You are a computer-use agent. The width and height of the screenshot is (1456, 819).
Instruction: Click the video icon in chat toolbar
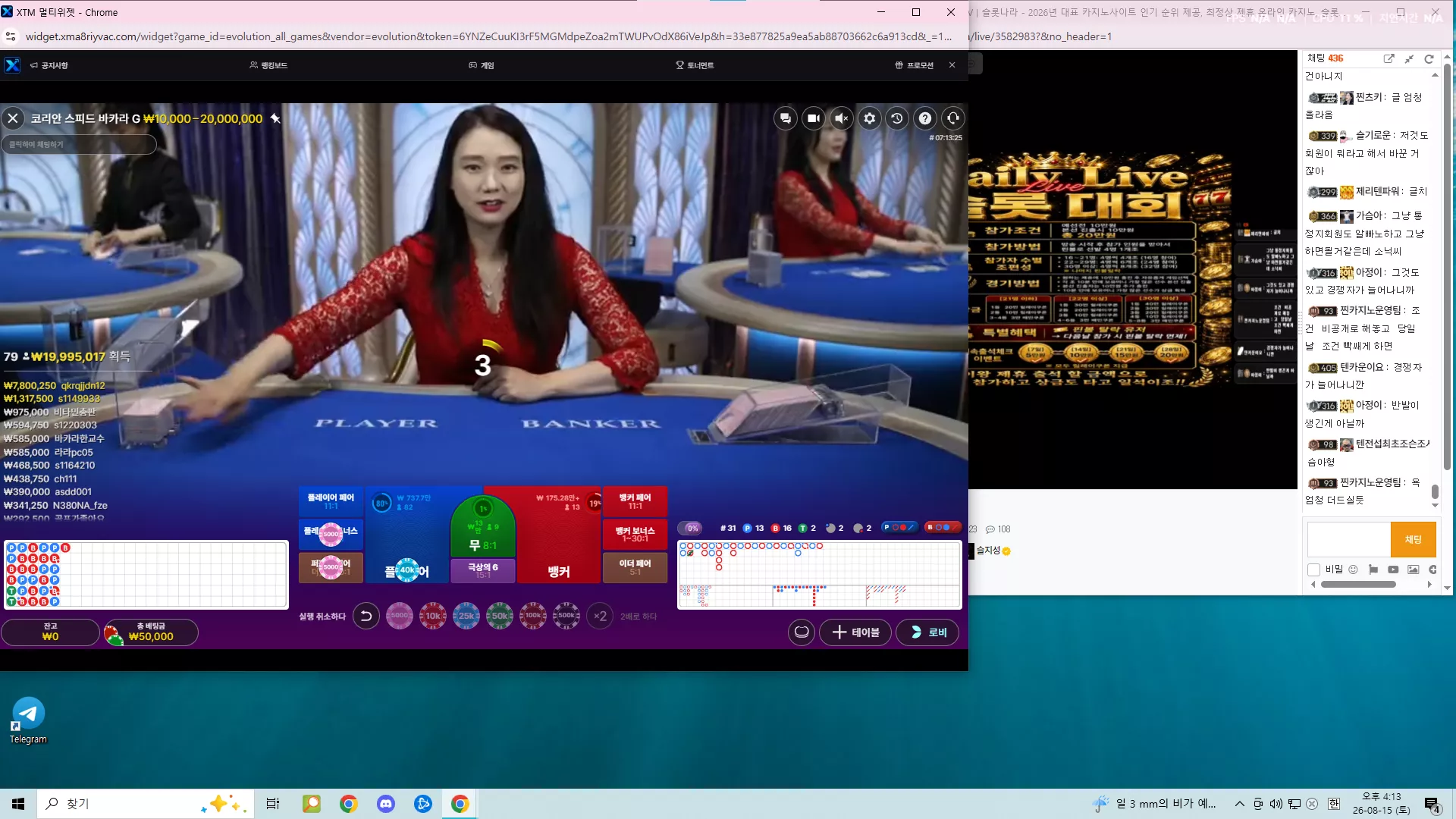click(1393, 570)
